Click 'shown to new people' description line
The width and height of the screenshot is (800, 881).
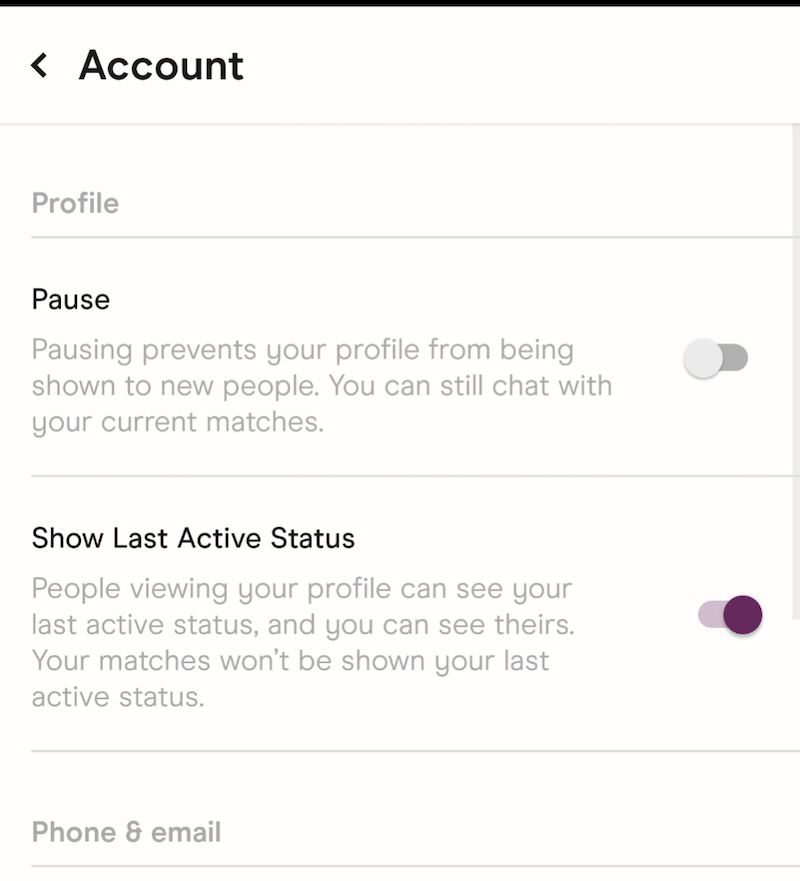[x=321, y=386]
